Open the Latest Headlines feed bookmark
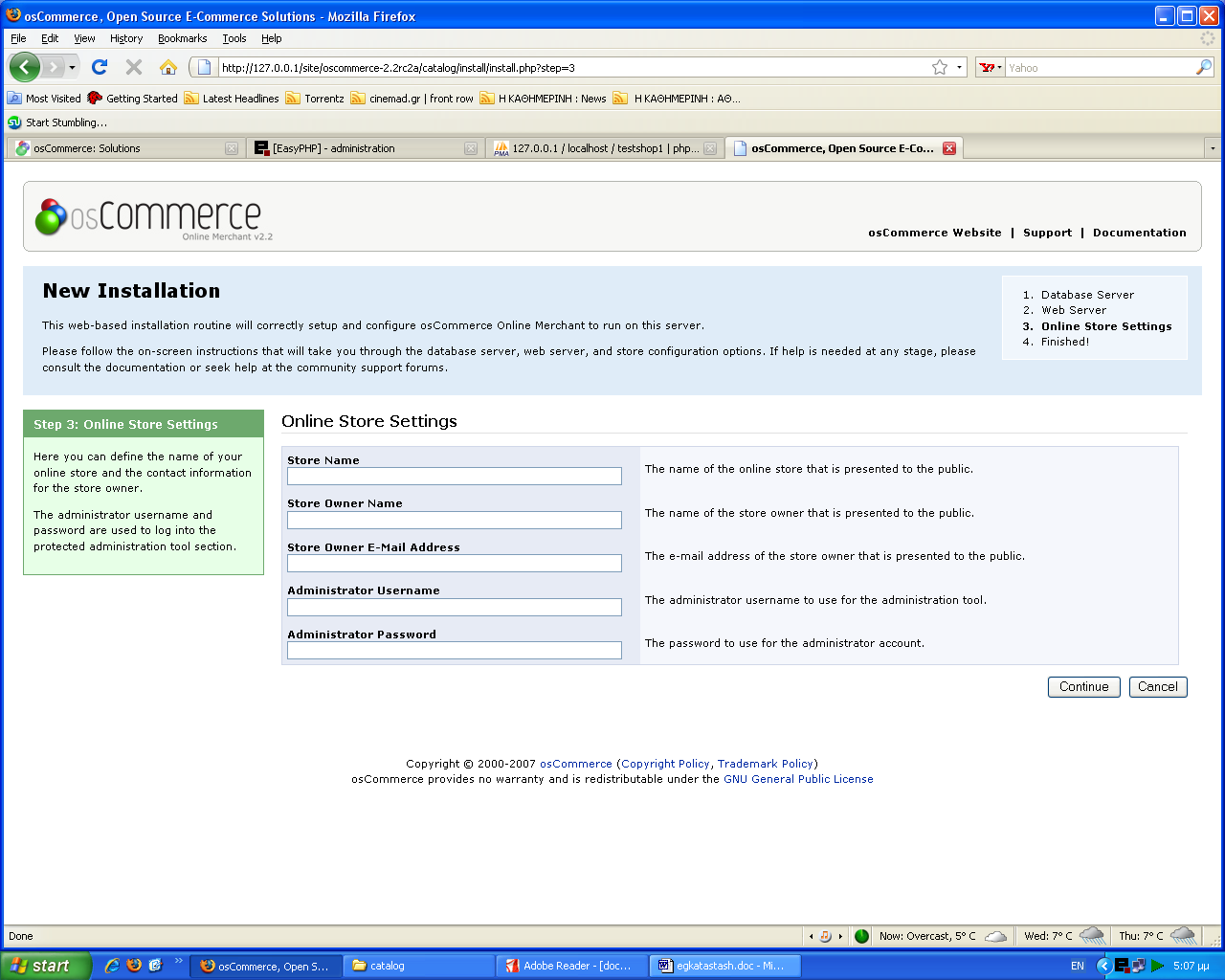The height and width of the screenshot is (980, 1225). click(232, 98)
